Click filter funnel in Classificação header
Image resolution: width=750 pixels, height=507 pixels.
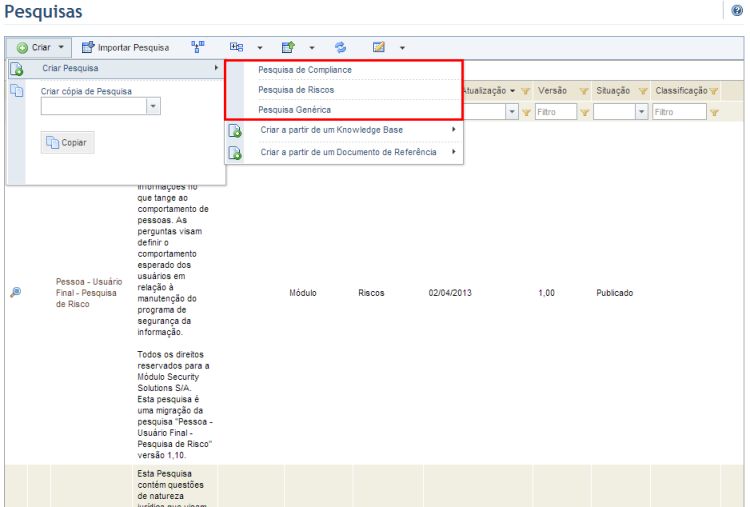coord(713,91)
